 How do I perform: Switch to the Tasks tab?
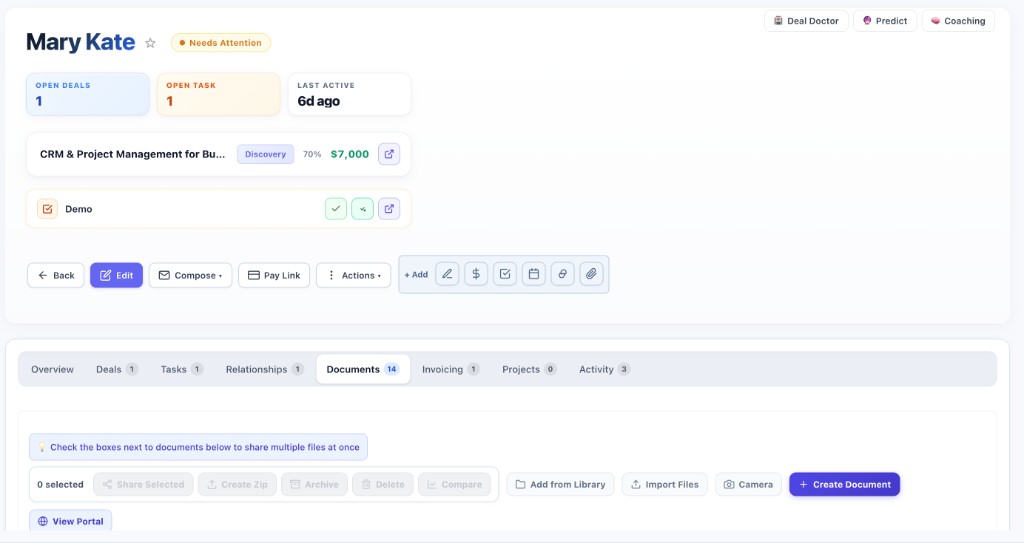pyautogui.click(x=181, y=369)
